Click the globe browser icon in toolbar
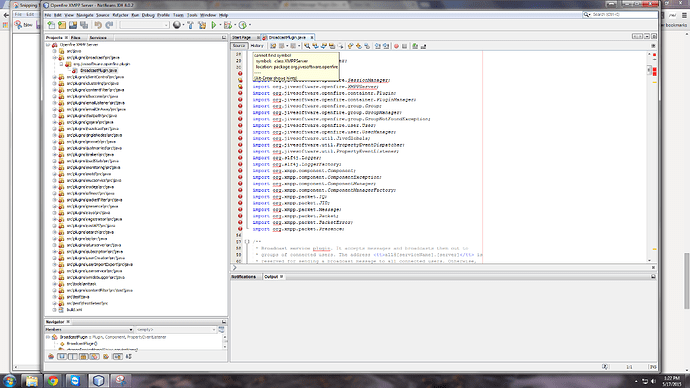 (176, 25)
